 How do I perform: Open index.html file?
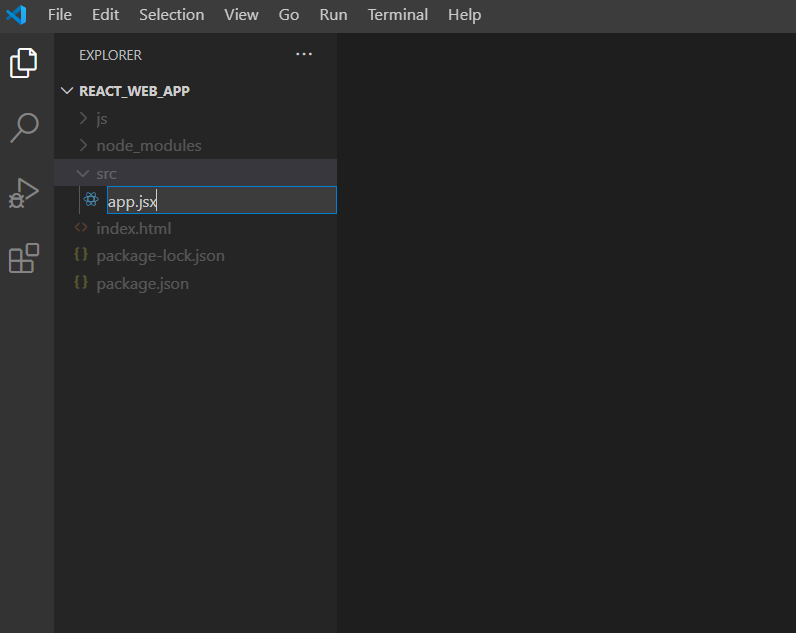pos(134,228)
